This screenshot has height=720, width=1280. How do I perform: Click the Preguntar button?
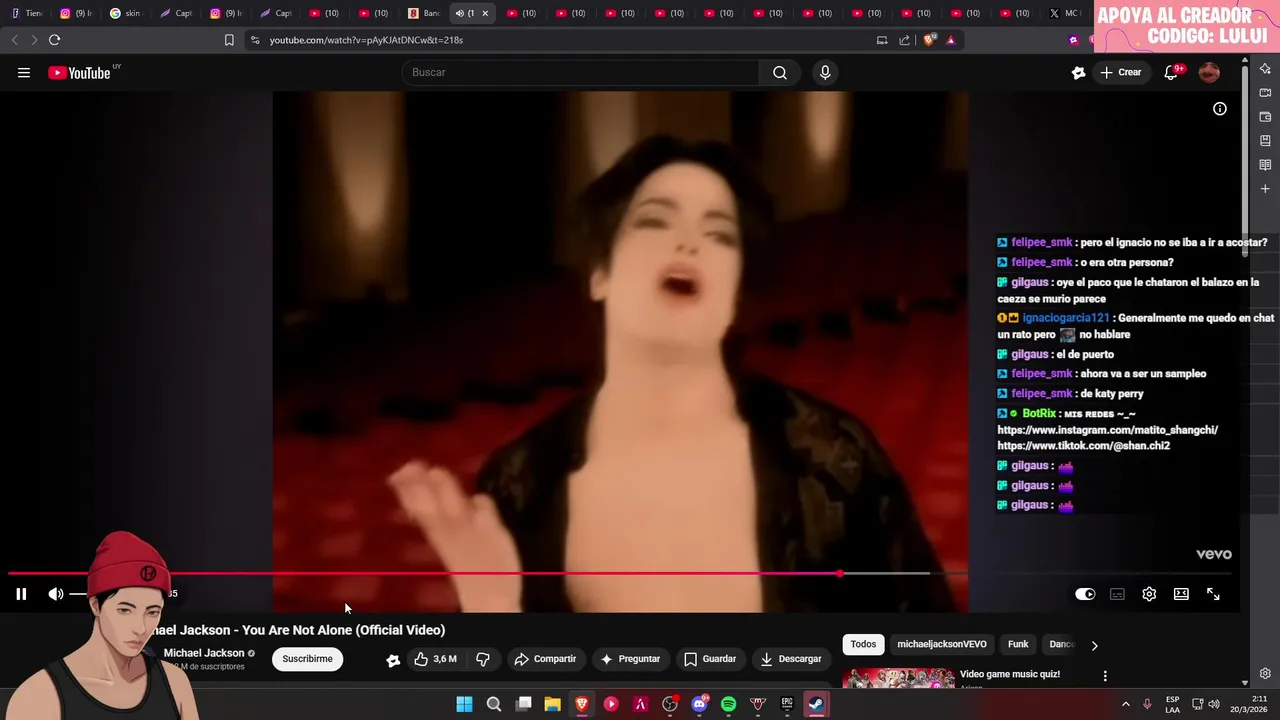coord(630,659)
